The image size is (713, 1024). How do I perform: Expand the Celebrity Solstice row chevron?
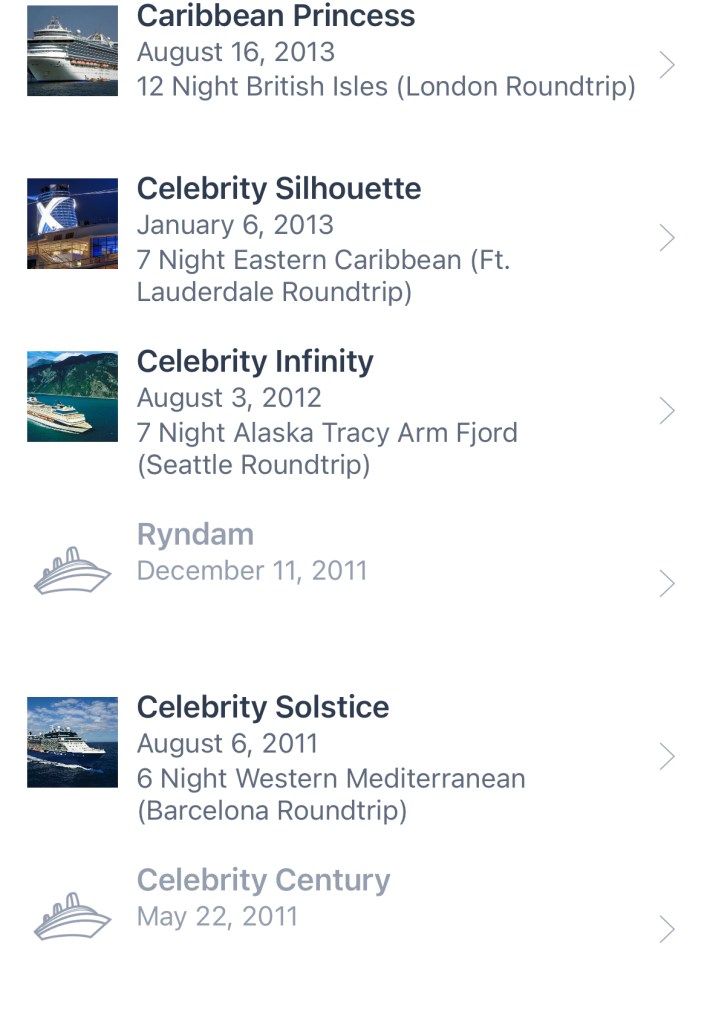click(667, 757)
